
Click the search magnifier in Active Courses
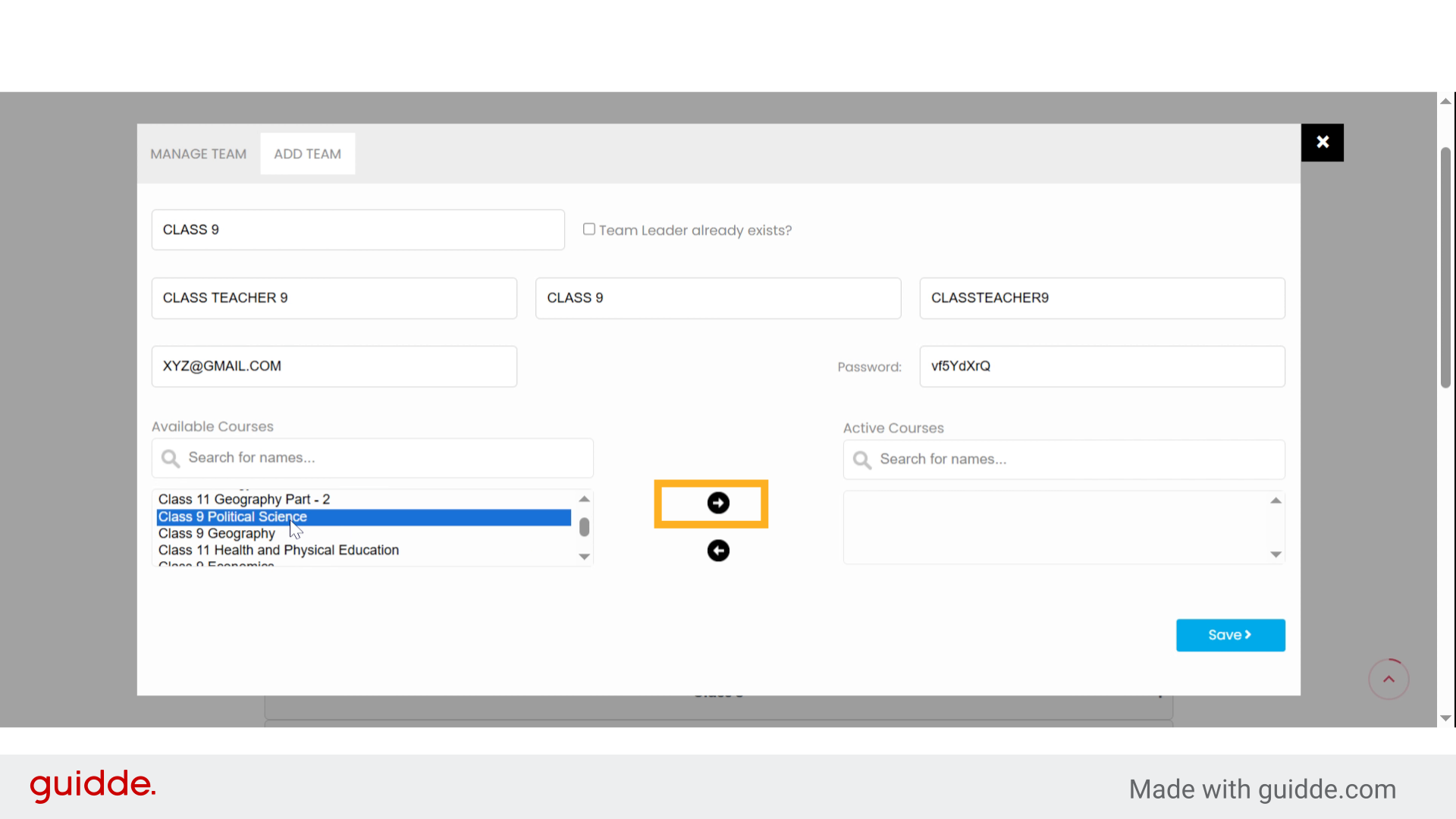coord(861,460)
